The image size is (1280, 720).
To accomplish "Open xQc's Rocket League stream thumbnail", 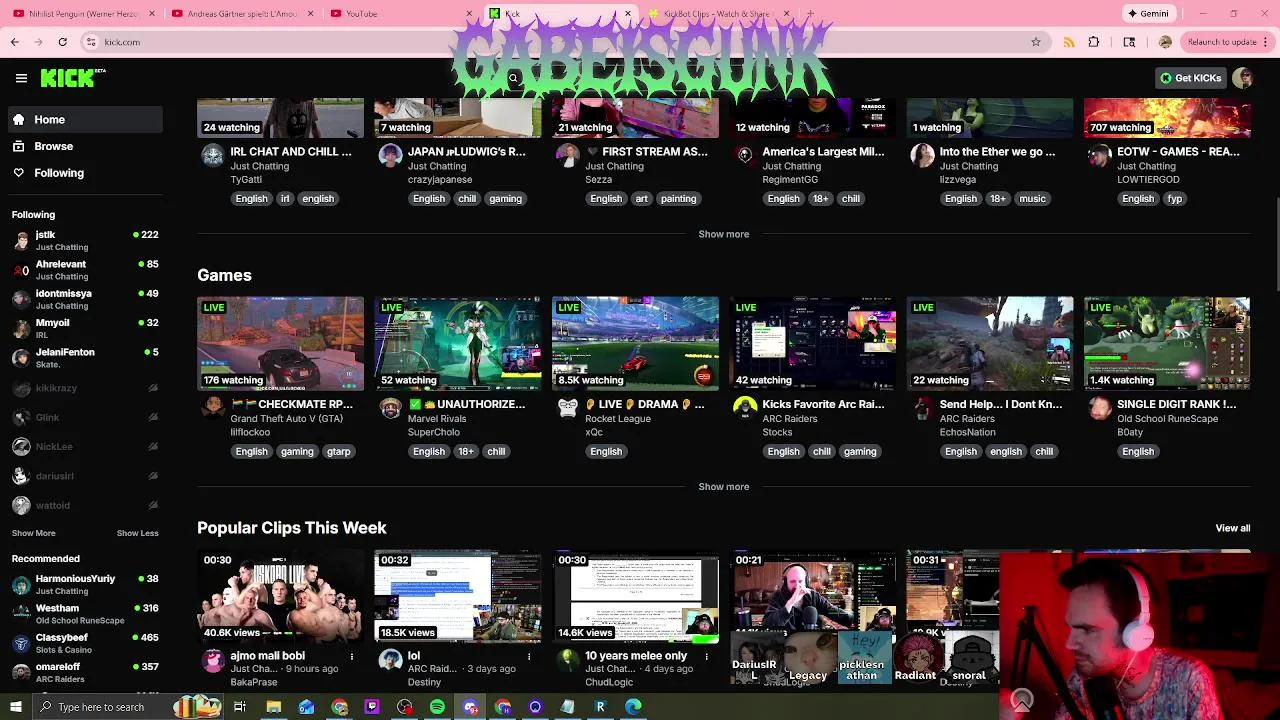I will coord(635,343).
